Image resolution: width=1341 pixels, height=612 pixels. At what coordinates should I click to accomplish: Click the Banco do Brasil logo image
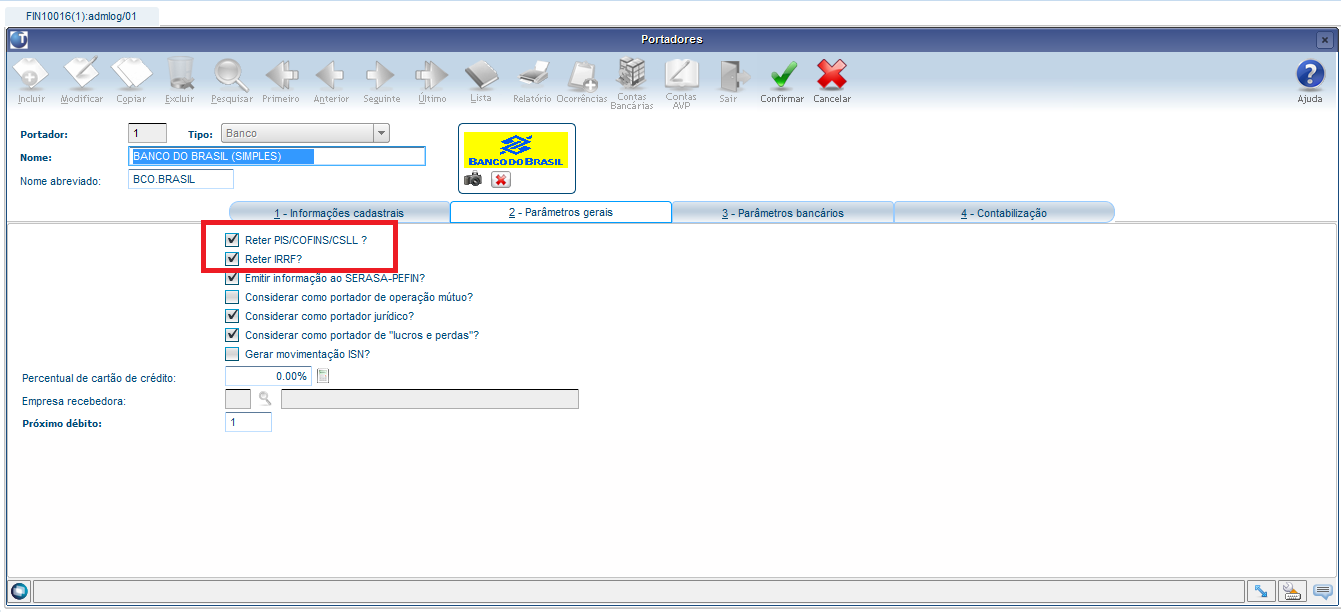[x=516, y=149]
